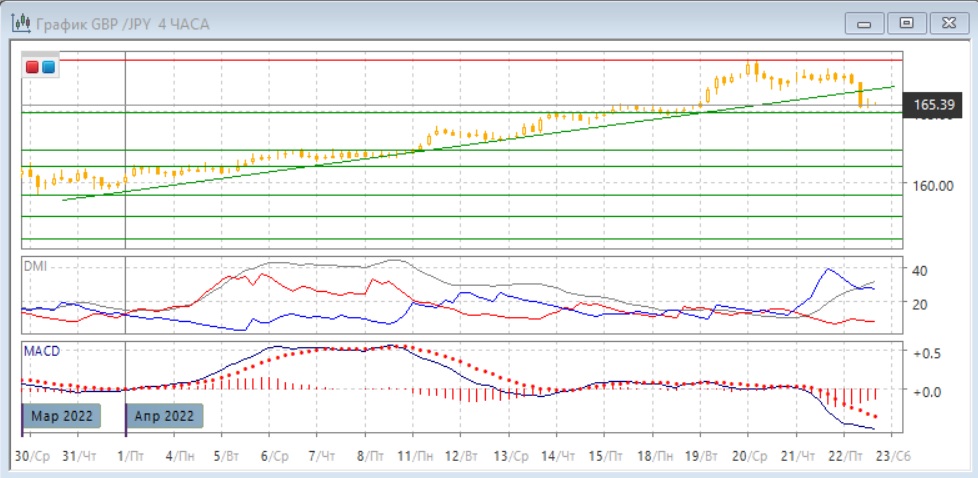Click the 165.39 current price label
978x478 pixels.
(x=932, y=104)
